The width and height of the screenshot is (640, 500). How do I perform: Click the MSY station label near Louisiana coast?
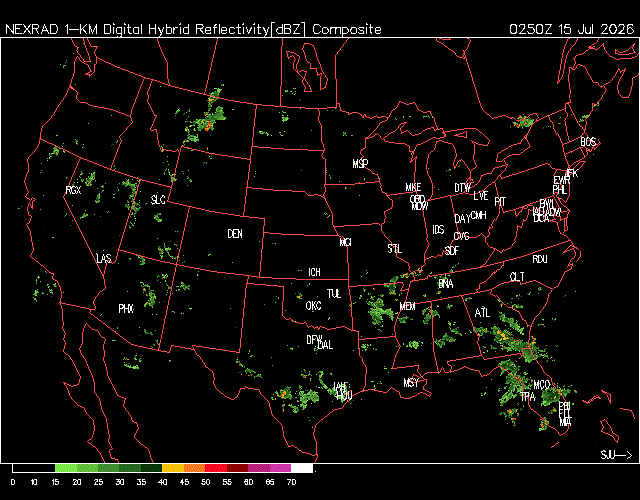click(x=411, y=382)
